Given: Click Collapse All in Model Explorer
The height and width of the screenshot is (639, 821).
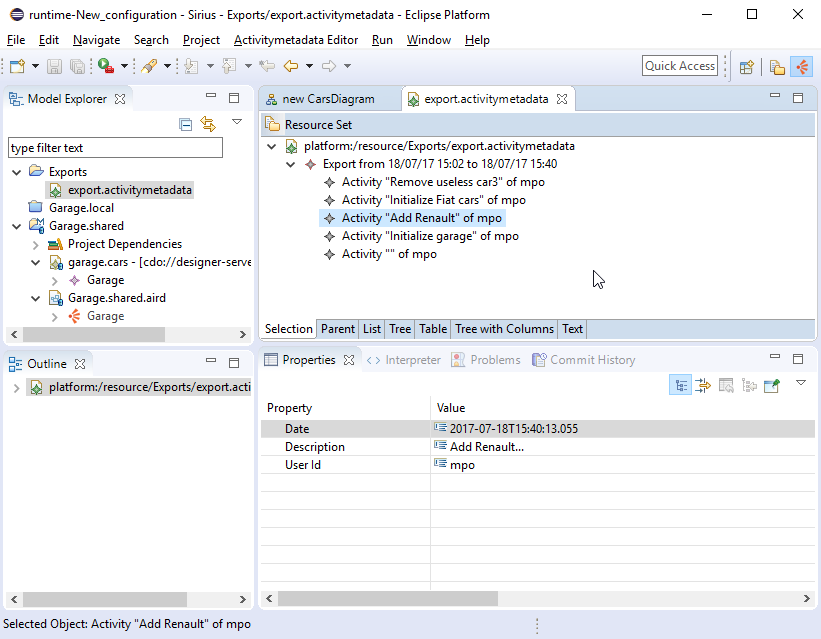Looking at the screenshot, I should pyautogui.click(x=185, y=124).
